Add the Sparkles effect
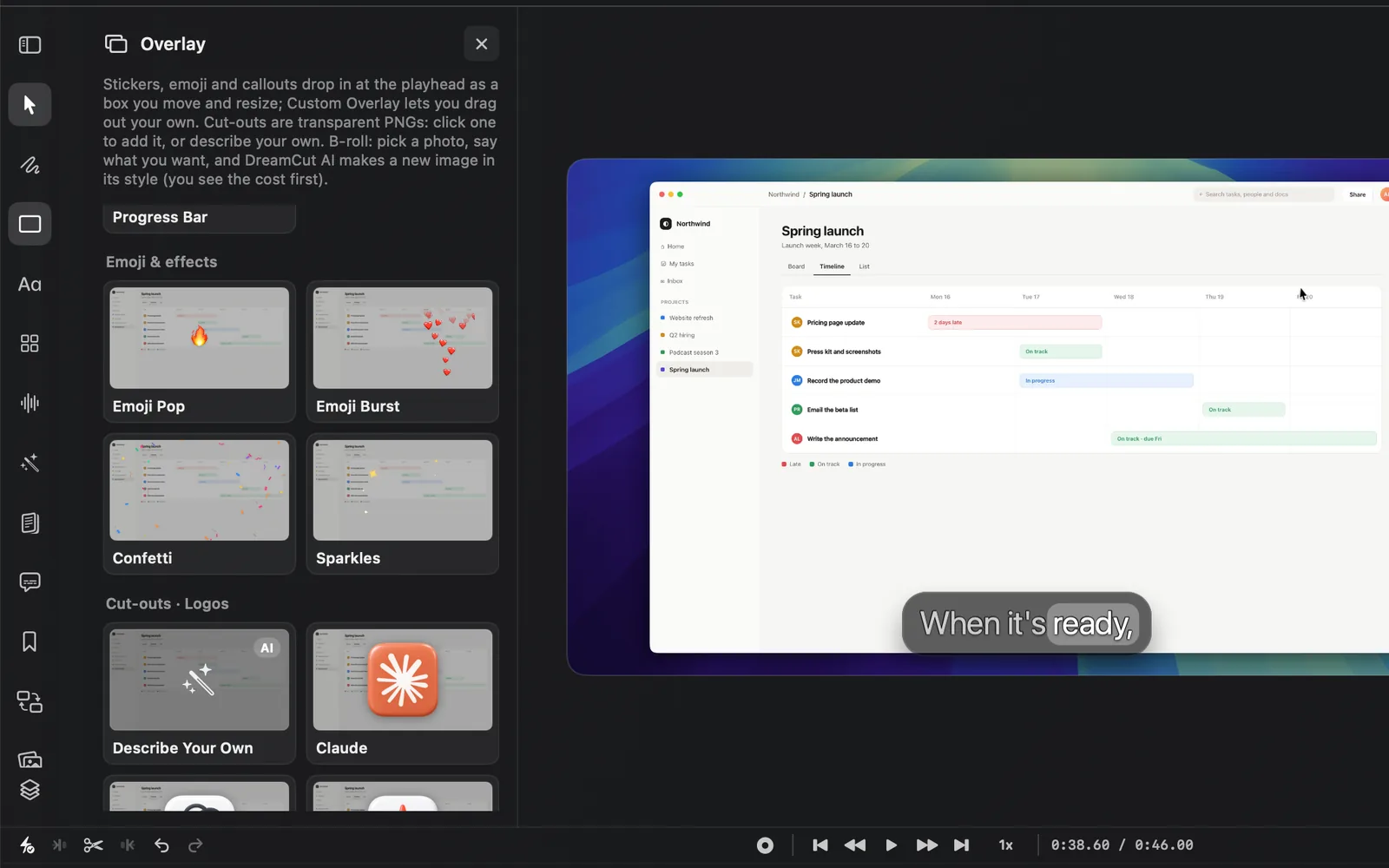Screen dimensions: 1389x868 403,503
